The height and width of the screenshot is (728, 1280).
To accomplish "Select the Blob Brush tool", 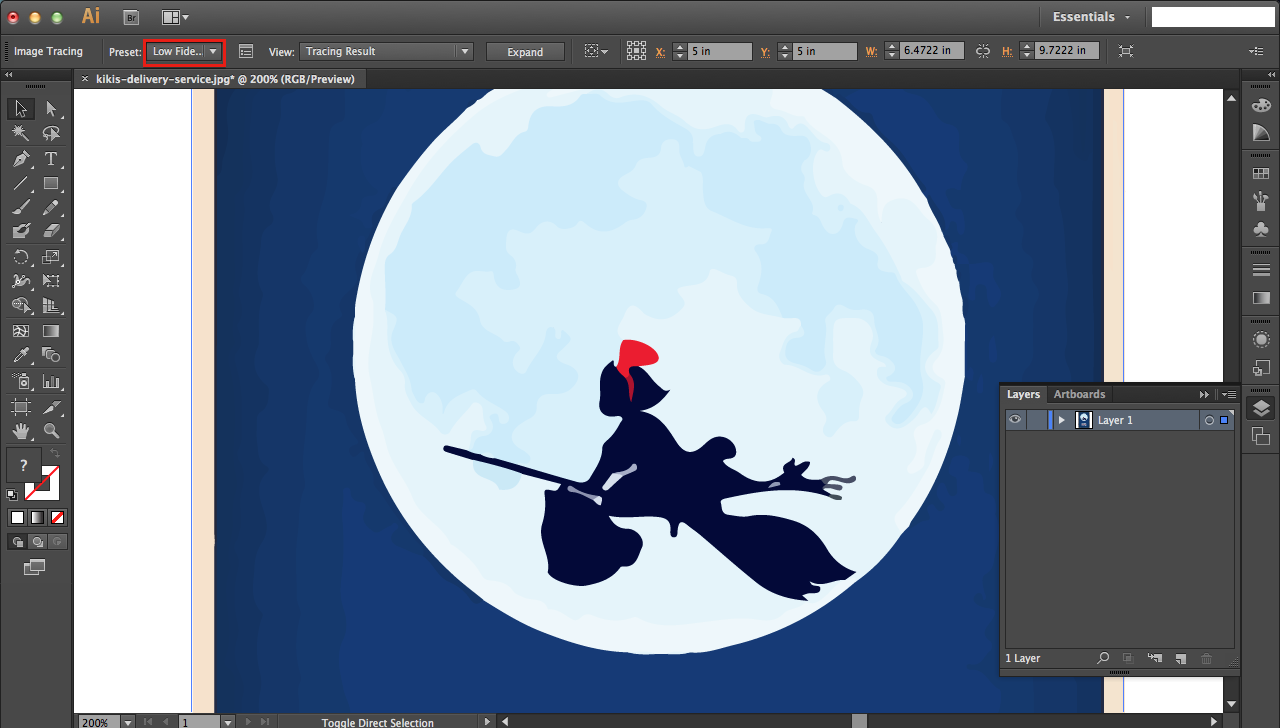I will click(x=21, y=232).
